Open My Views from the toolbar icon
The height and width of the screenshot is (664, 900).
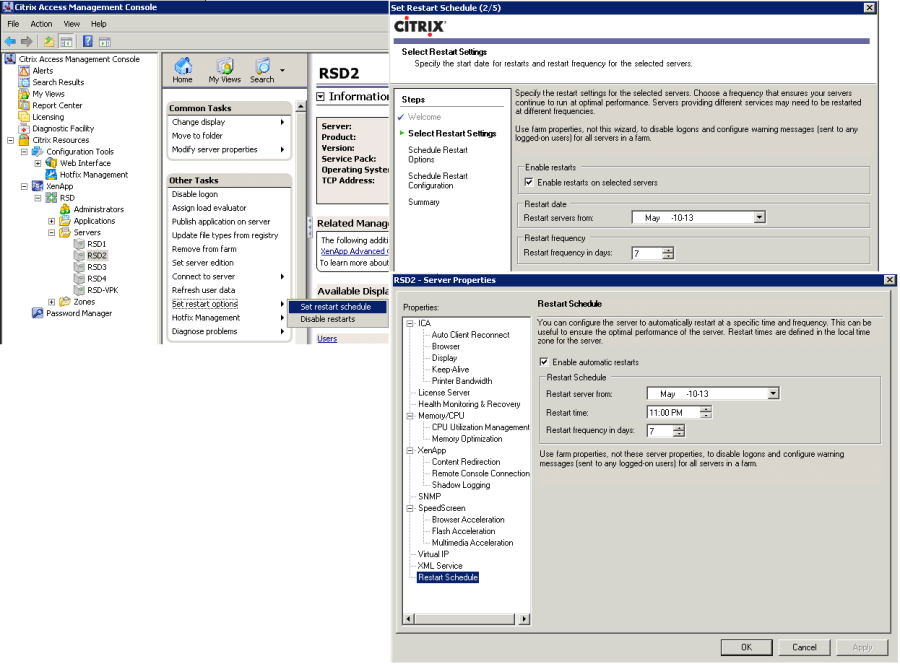[224, 67]
